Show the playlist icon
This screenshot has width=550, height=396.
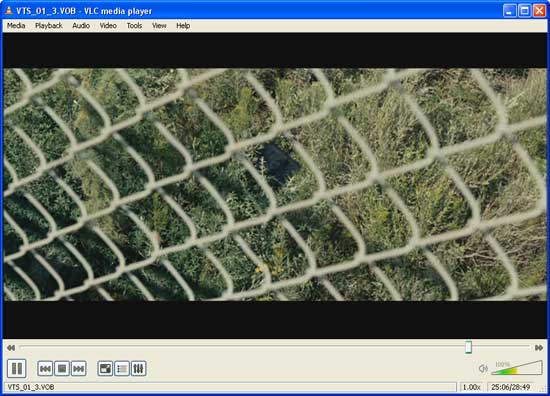pyautogui.click(x=122, y=369)
